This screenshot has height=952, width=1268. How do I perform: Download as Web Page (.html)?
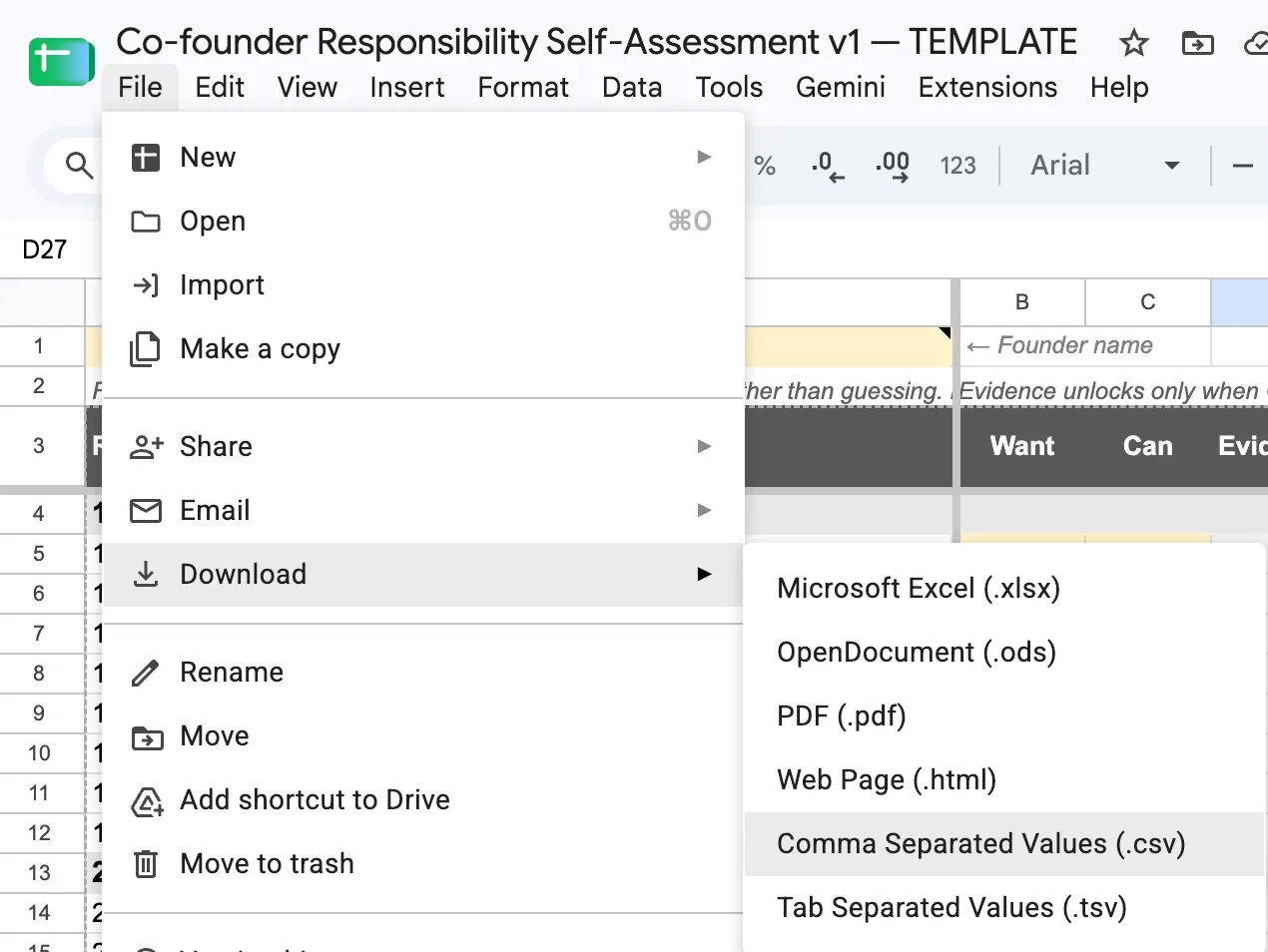(x=1004, y=780)
